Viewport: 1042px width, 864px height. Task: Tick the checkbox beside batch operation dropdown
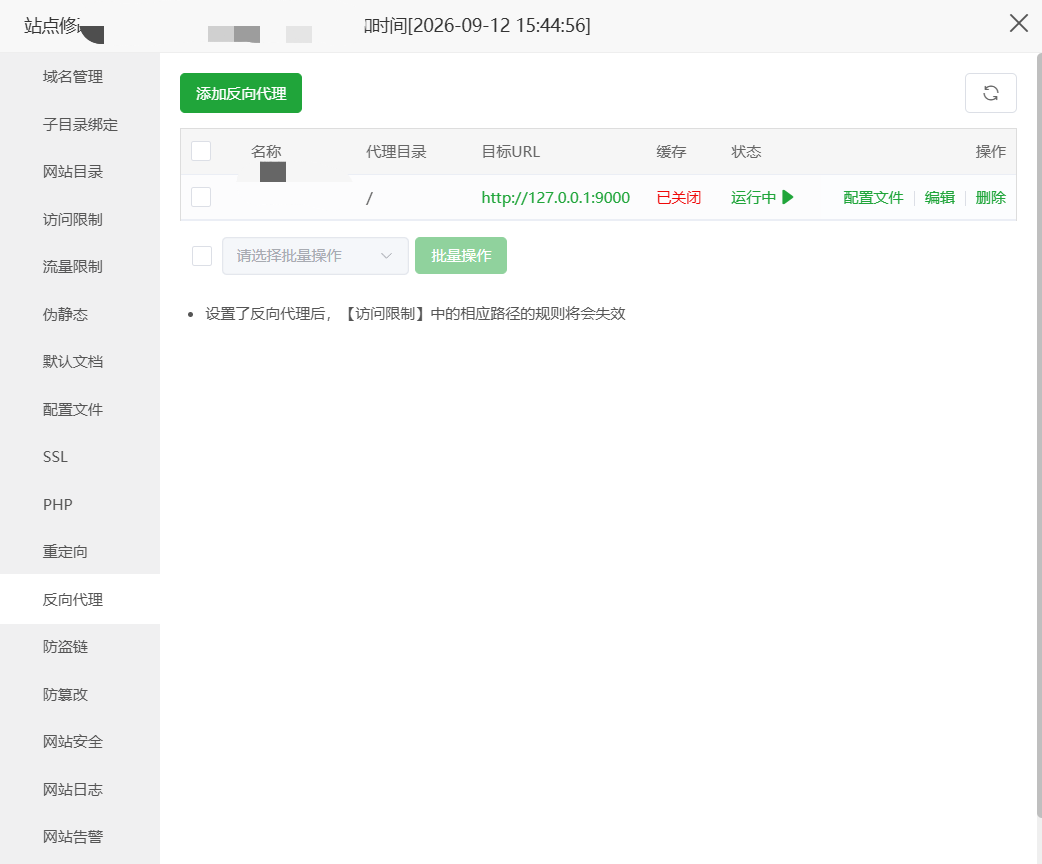(x=202, y=256)
